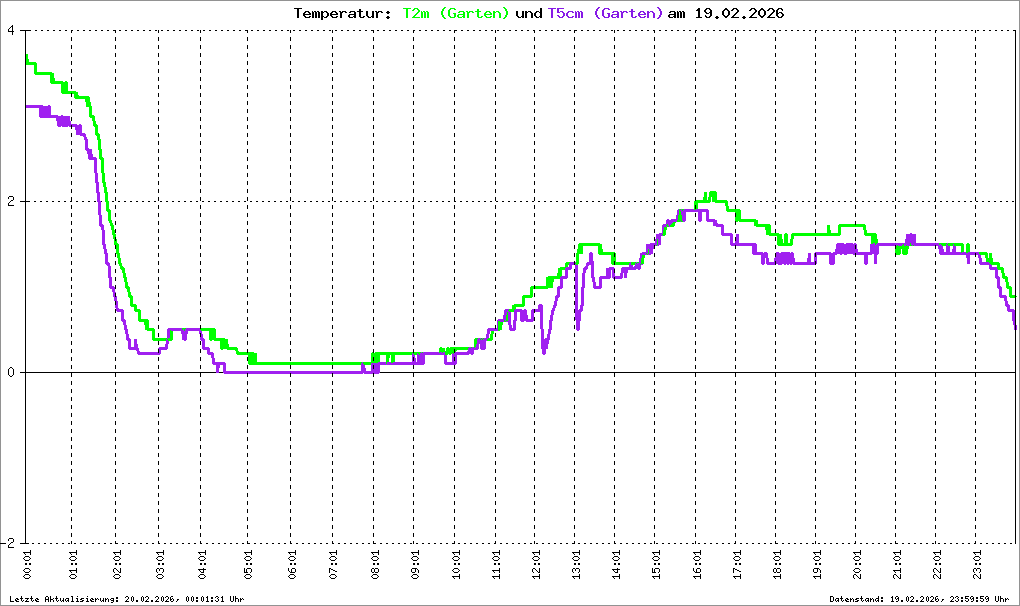The width and height of the screenshot is (1020, 606).
Task: Click the y-axis label -2
Action: (8, 544)
